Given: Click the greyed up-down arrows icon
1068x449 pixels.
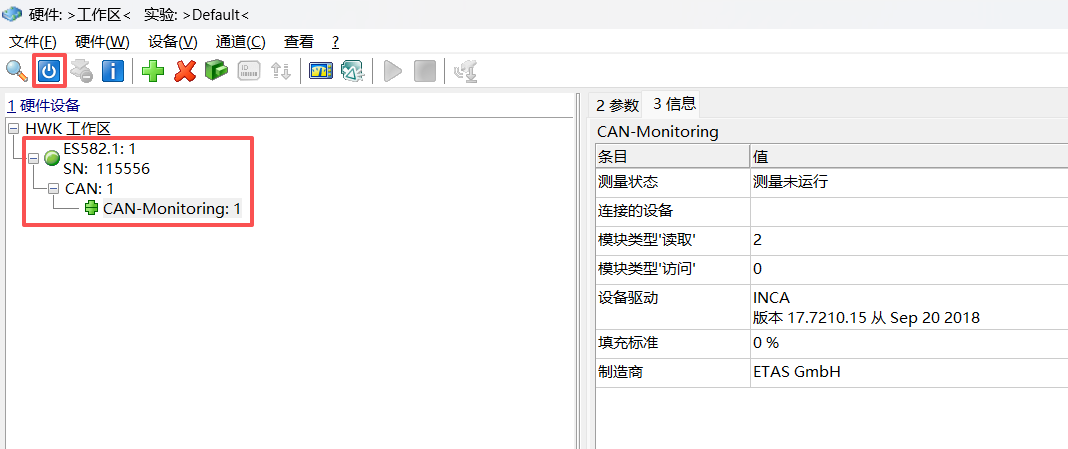Looking at the screenshot, I should [281, 71].
